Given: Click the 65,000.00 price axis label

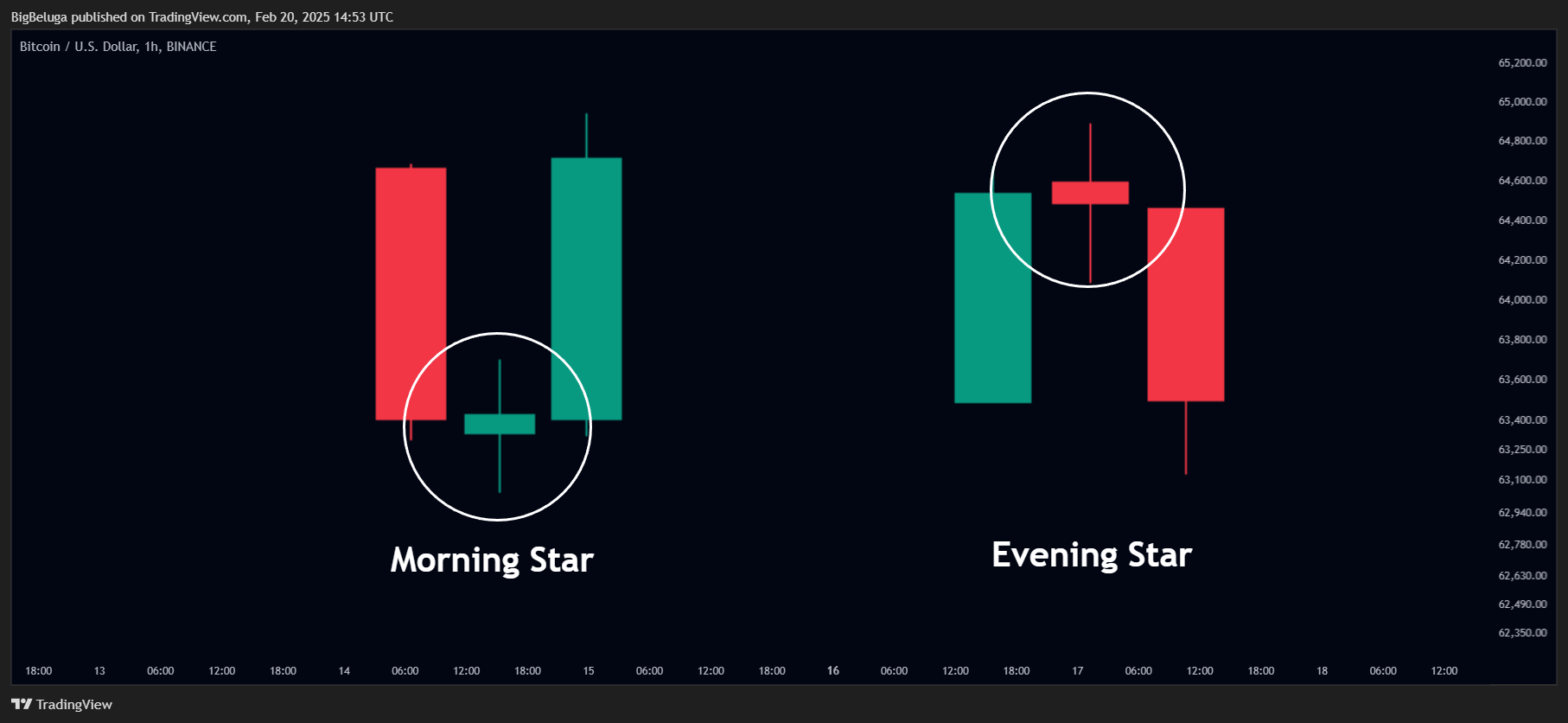Looking at the screenshot, I should pyautogui.click(x=1522, y=102).
